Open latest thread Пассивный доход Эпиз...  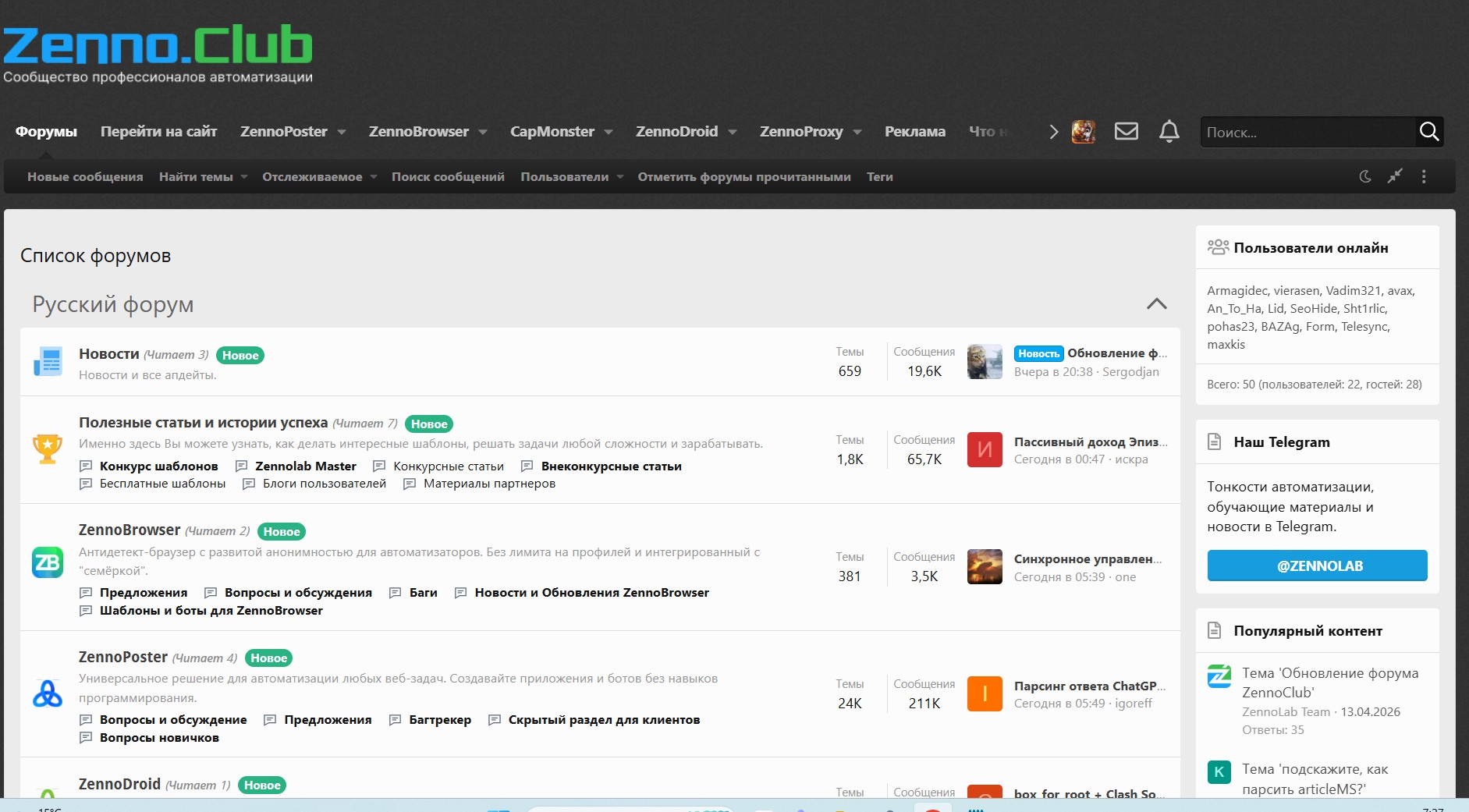tap(1091, 441)
